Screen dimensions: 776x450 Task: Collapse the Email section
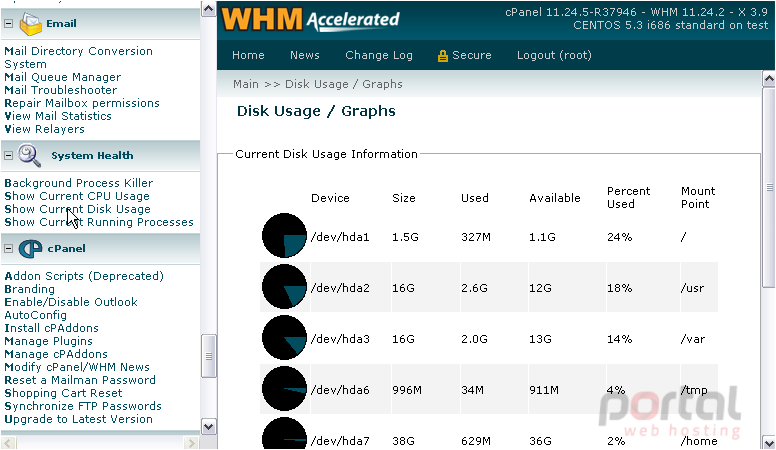click(x=8, y=24)
